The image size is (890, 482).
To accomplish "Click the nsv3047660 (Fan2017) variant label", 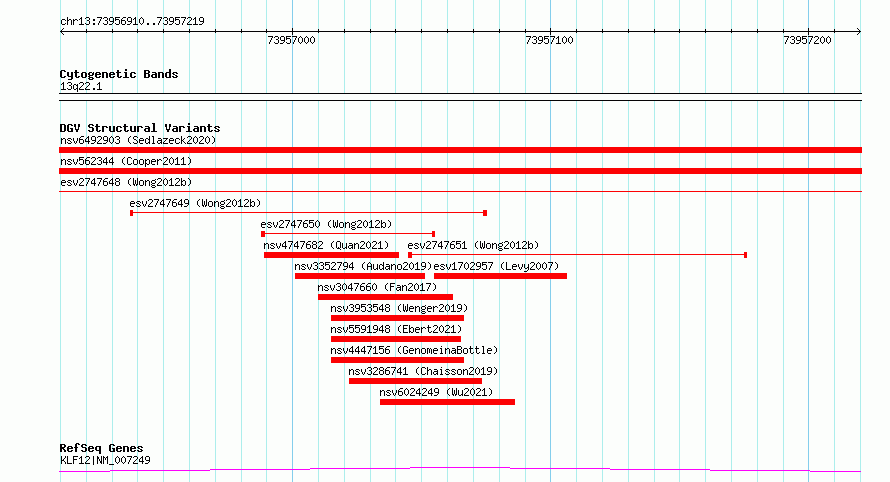I will tap(377, 287).
